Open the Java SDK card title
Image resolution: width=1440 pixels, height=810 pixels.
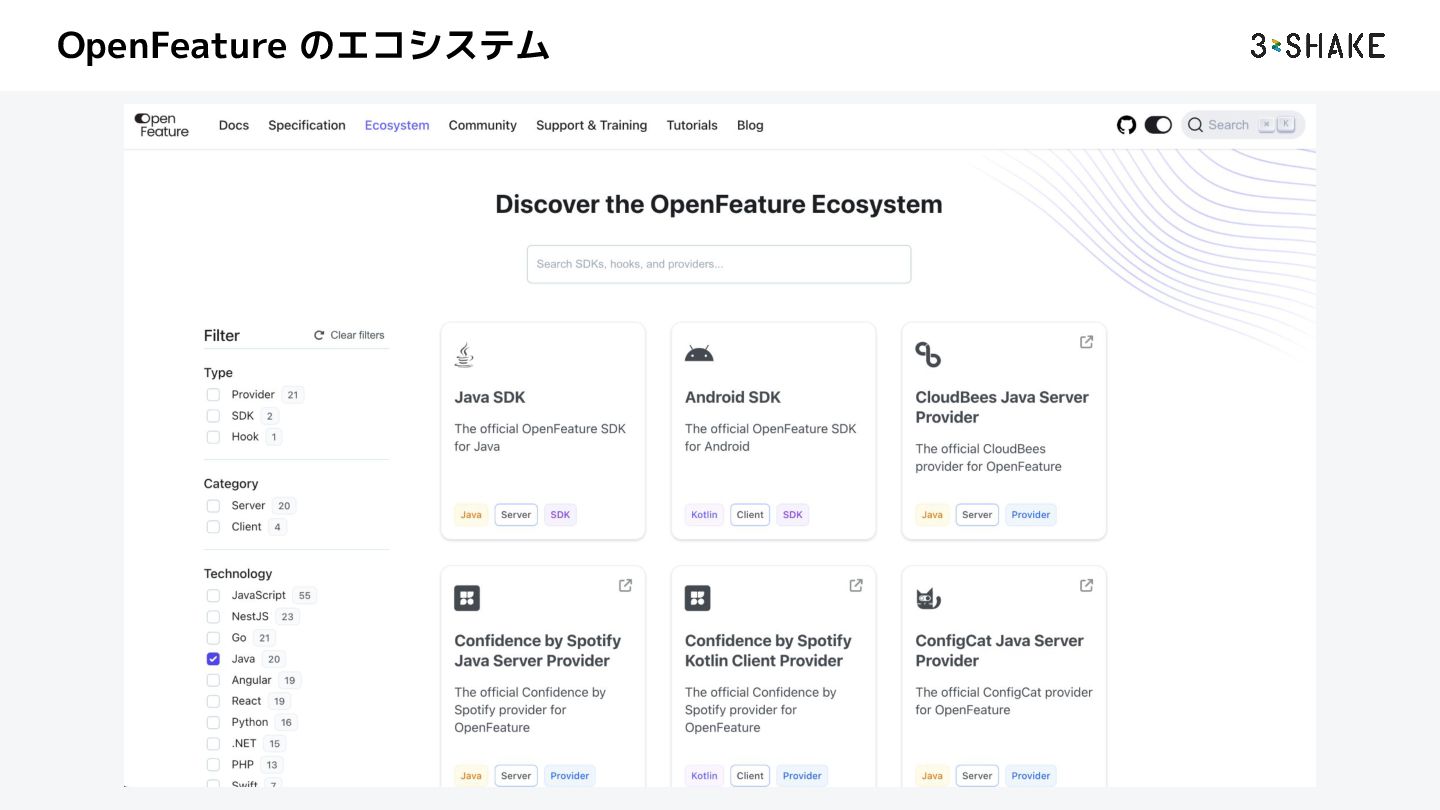point(490,397)
